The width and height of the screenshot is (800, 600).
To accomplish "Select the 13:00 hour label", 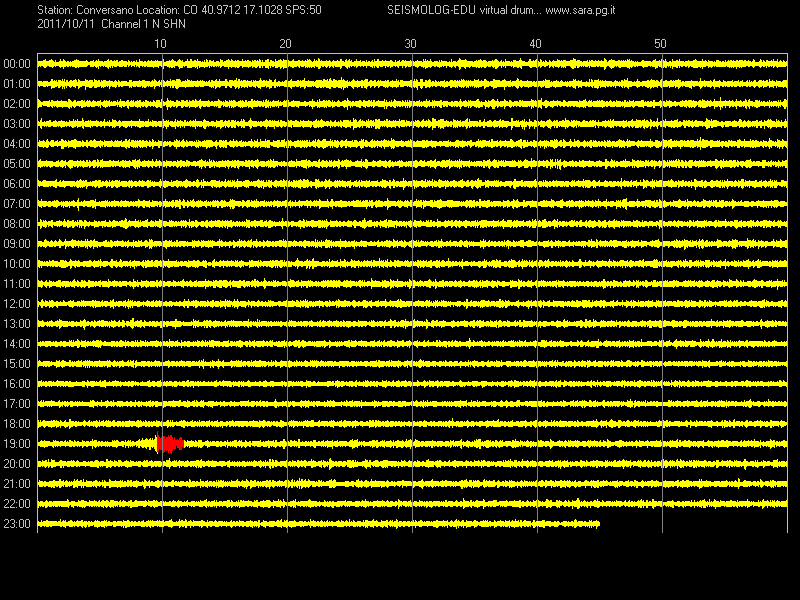I will point(17,324).
